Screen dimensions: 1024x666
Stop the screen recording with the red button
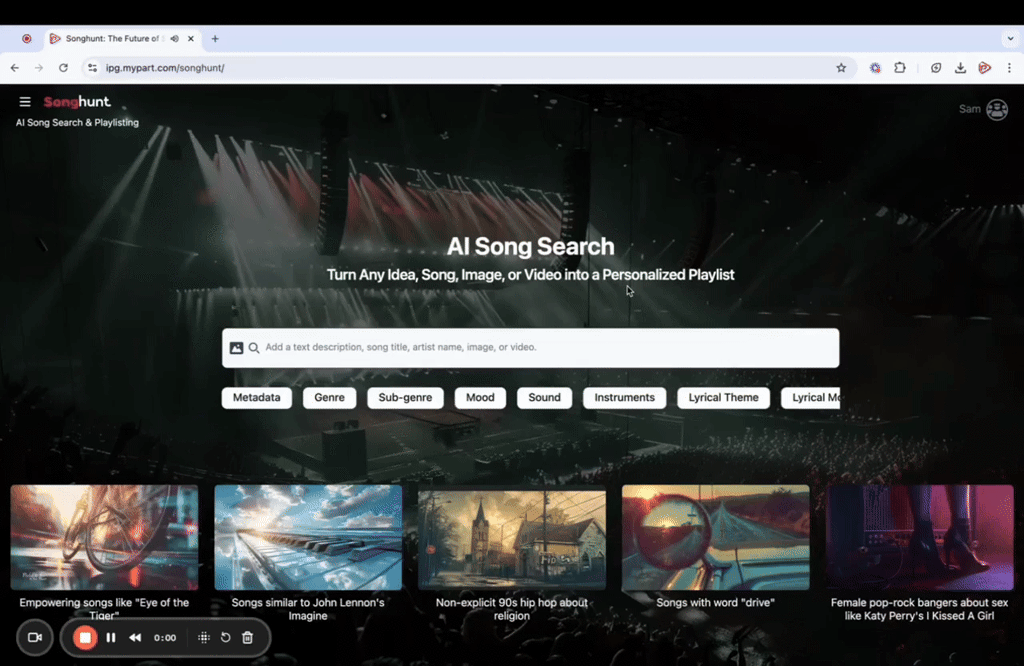(84, 637)
